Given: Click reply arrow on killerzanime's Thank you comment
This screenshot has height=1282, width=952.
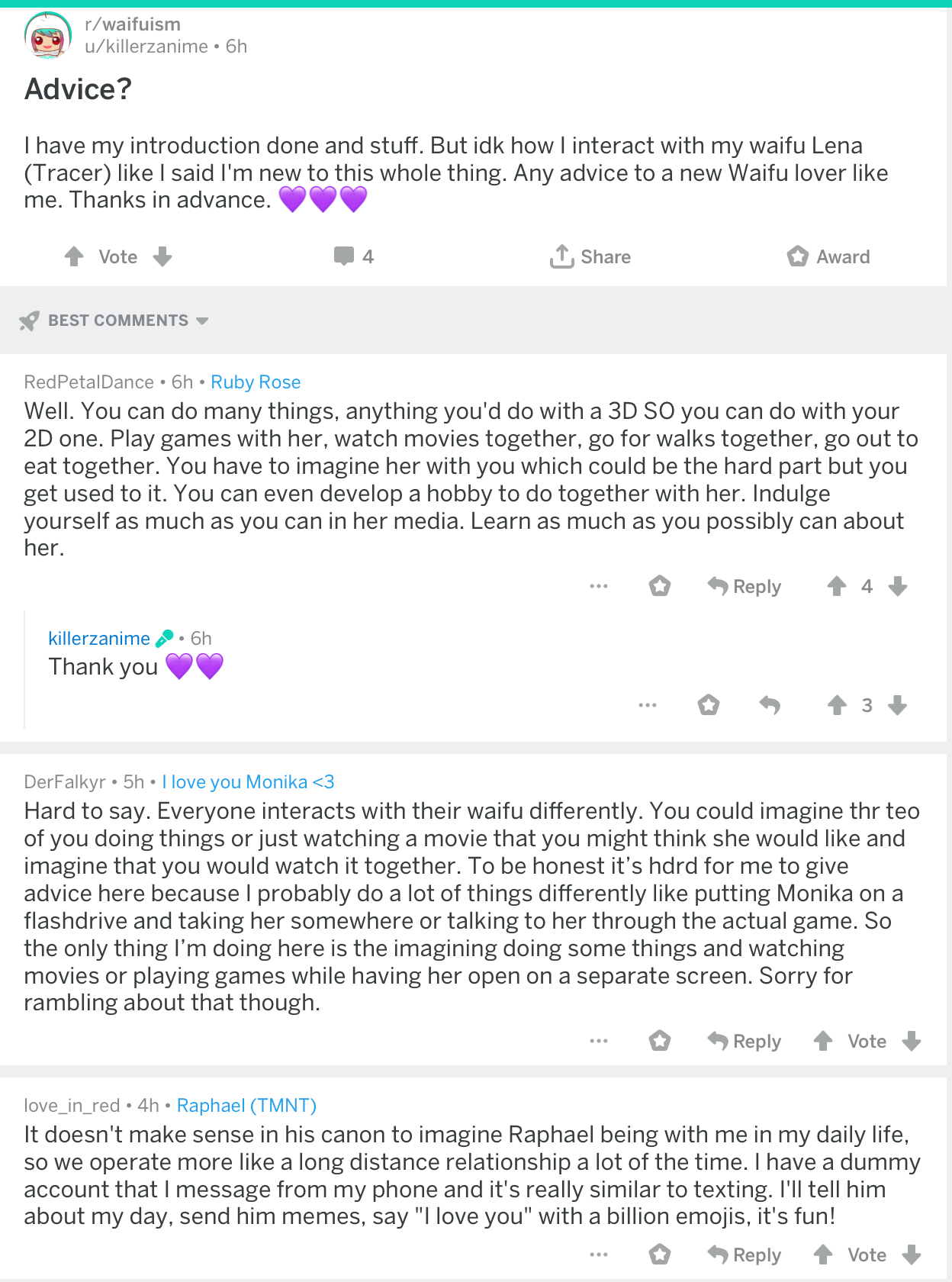Looking at the screenshot, I should (770, 705).
